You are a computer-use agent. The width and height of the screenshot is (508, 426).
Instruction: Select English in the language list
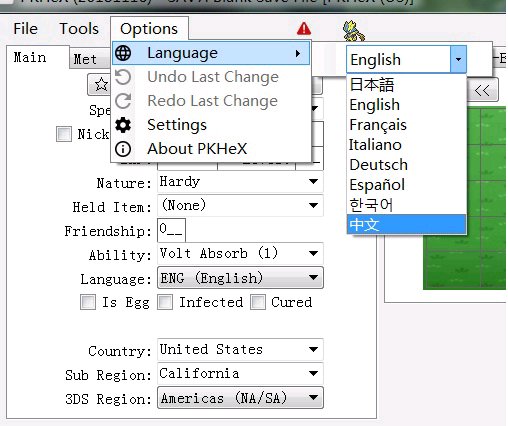[406, 105]
